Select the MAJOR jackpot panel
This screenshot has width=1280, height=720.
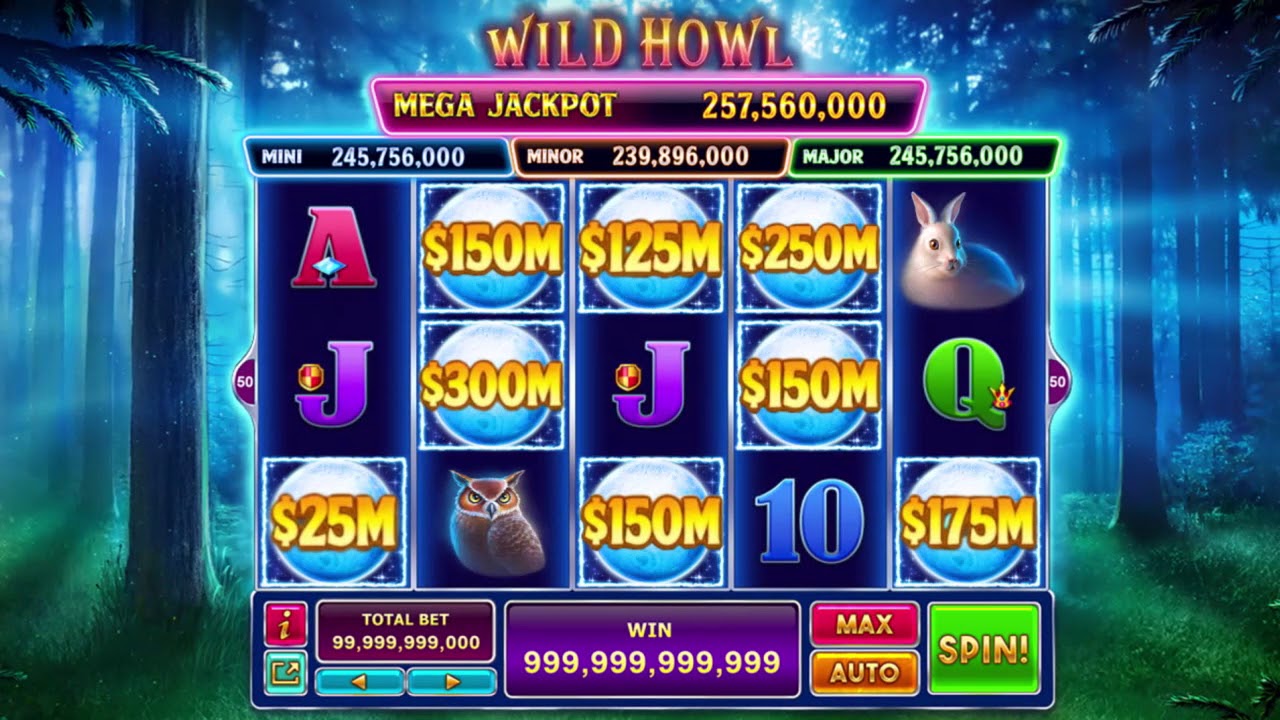(x=924, y=157)
